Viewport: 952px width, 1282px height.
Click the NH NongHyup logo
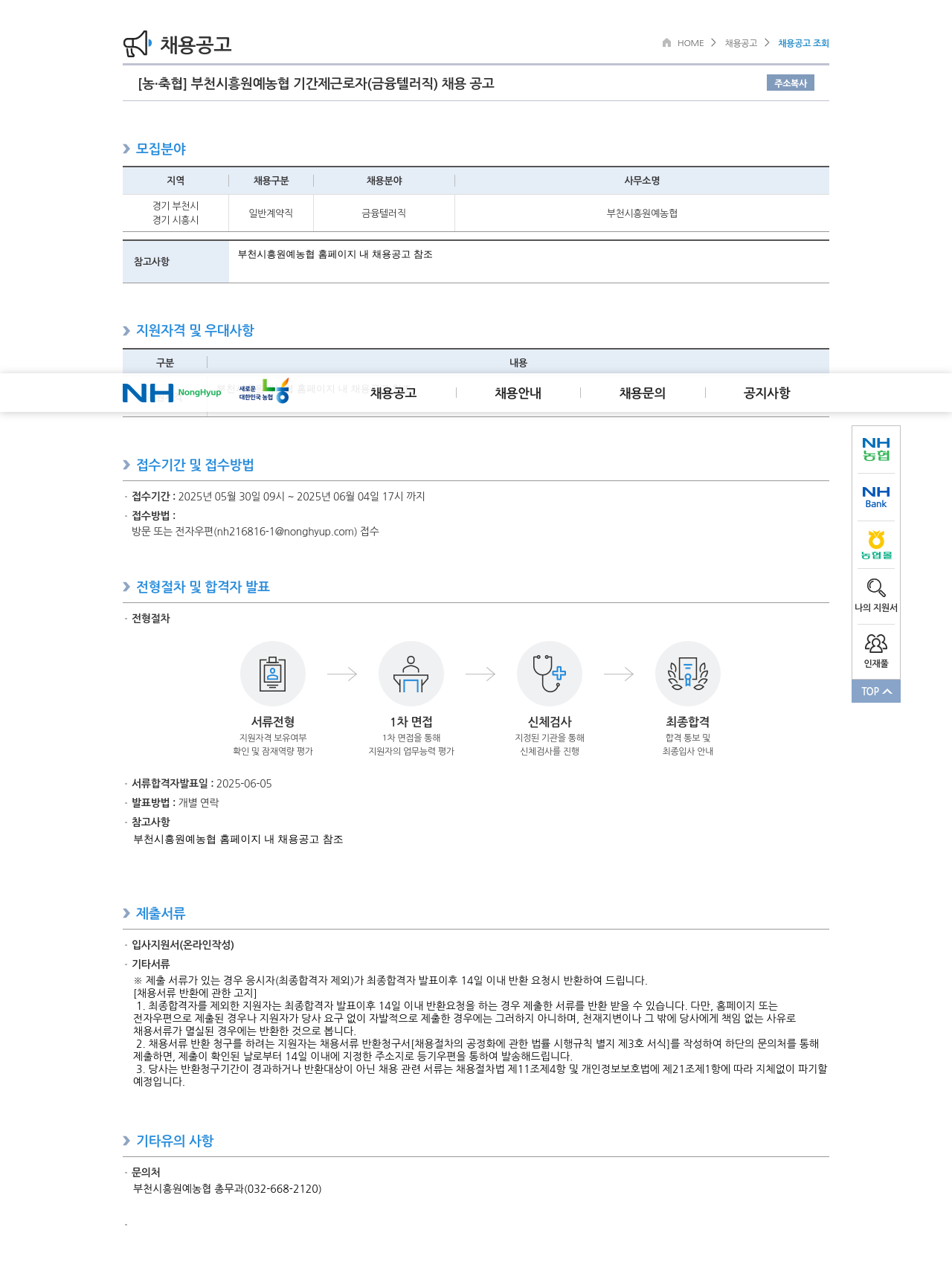pyautogui.click(x=172, y=393)
